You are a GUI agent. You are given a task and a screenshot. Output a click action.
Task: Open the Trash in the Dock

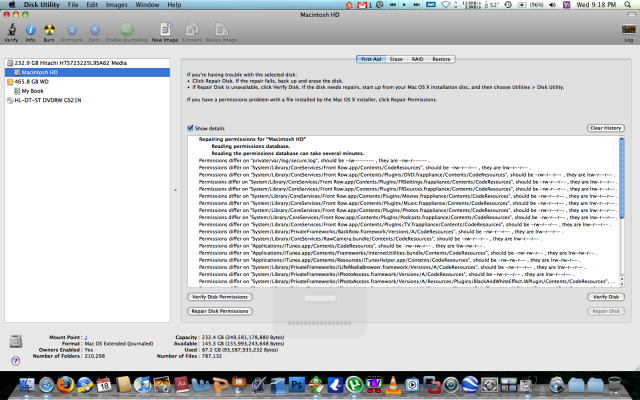point(614,384)
